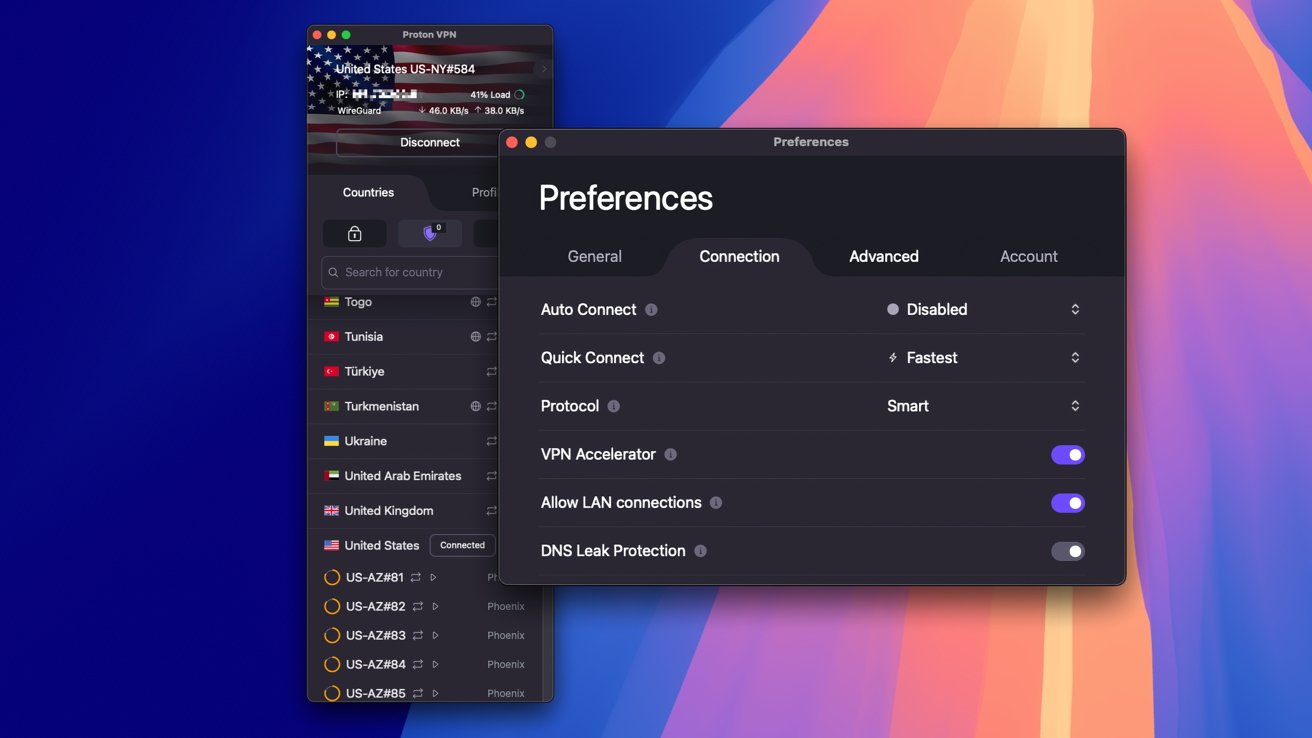Screen dimensions: 1312x738
Task: Go to the Account preferences tab
Action: (x=1029, y=257)
